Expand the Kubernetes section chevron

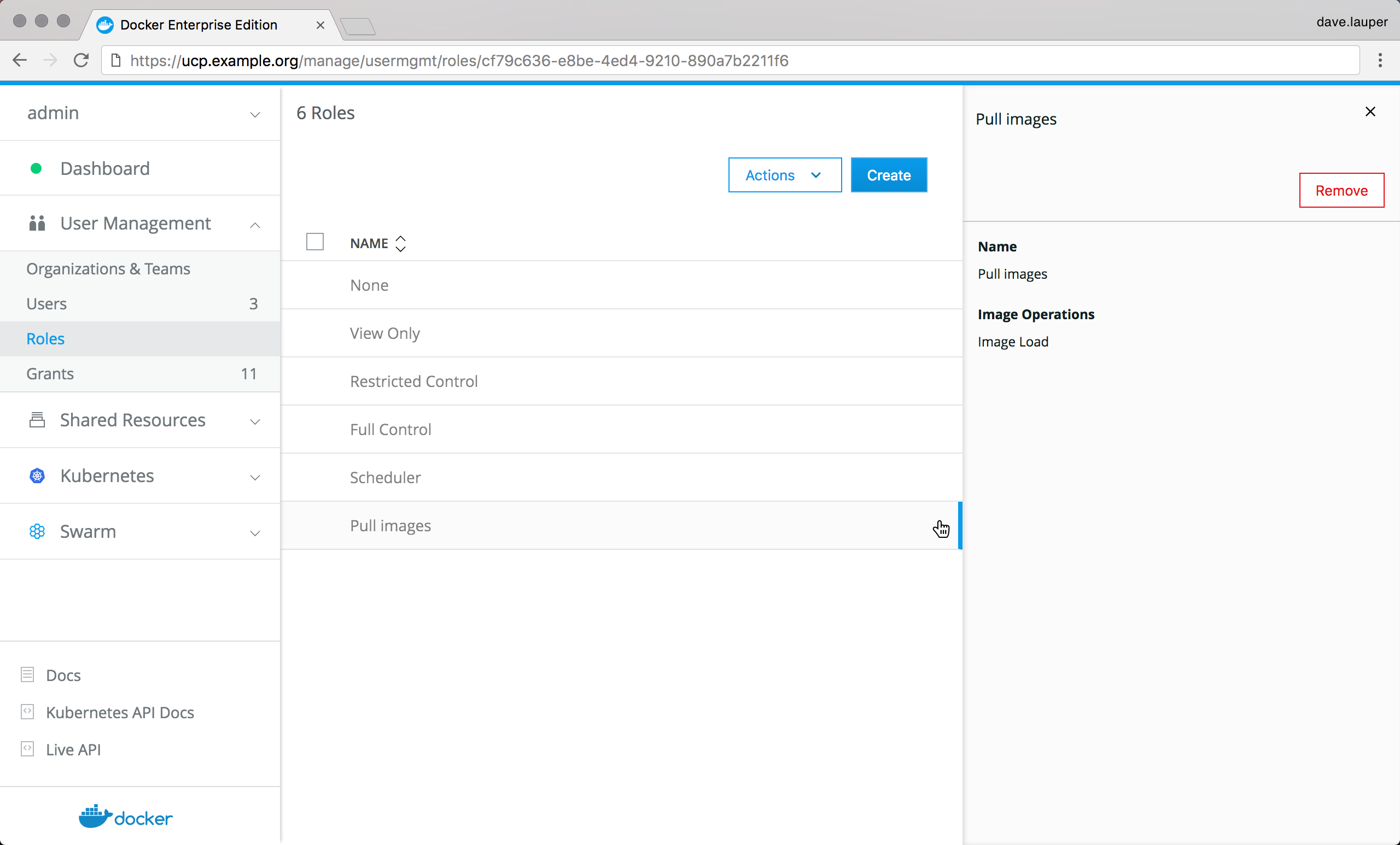(255, 477)
